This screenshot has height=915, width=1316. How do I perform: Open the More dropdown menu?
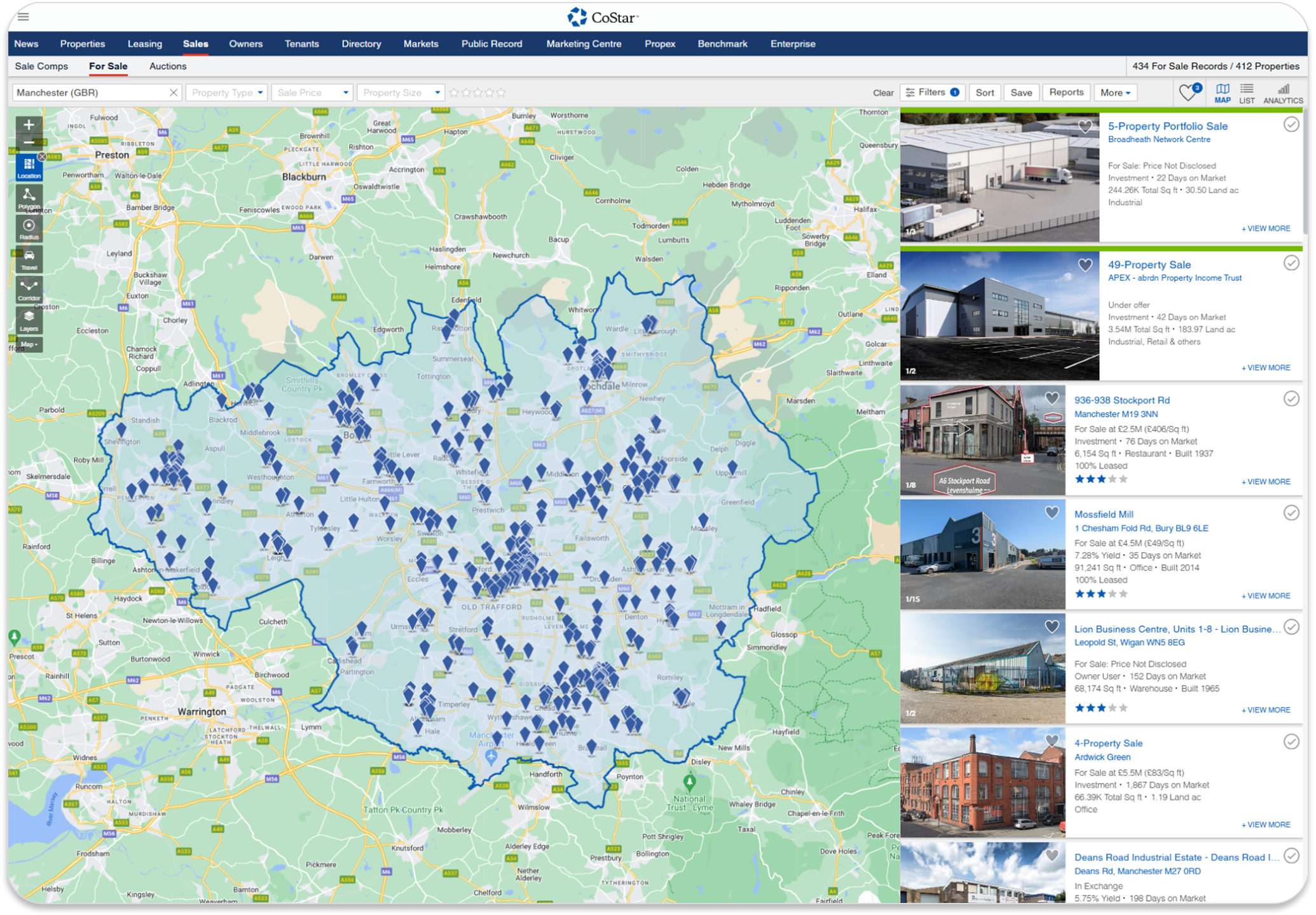coord(1115,93)
